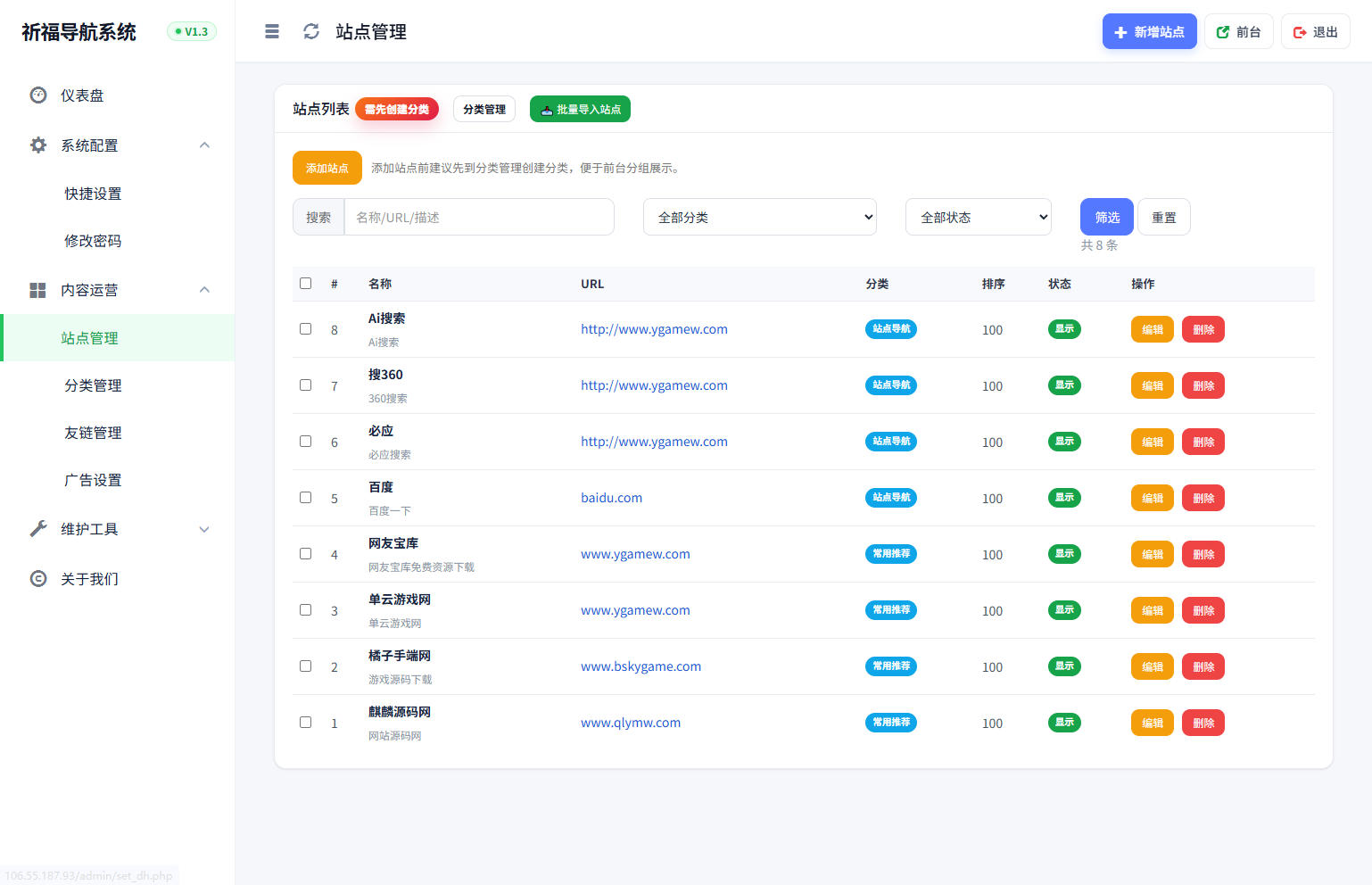
Task: Click the 内容运营 grid icon
Action: point(38,290)
